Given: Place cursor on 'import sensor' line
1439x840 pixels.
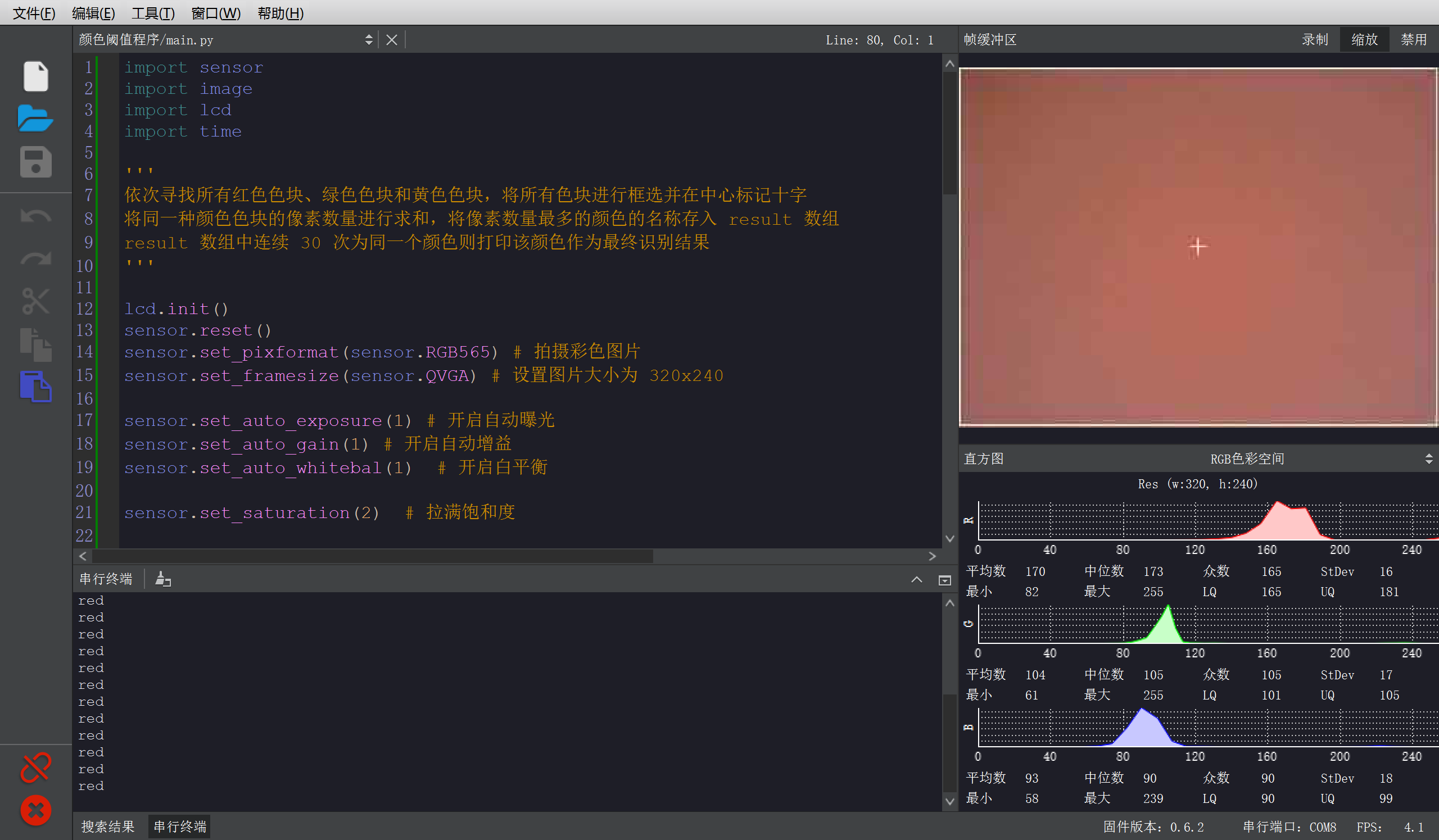Looking at the screenshot, I should pyautogui.click(x=193, y=67).
